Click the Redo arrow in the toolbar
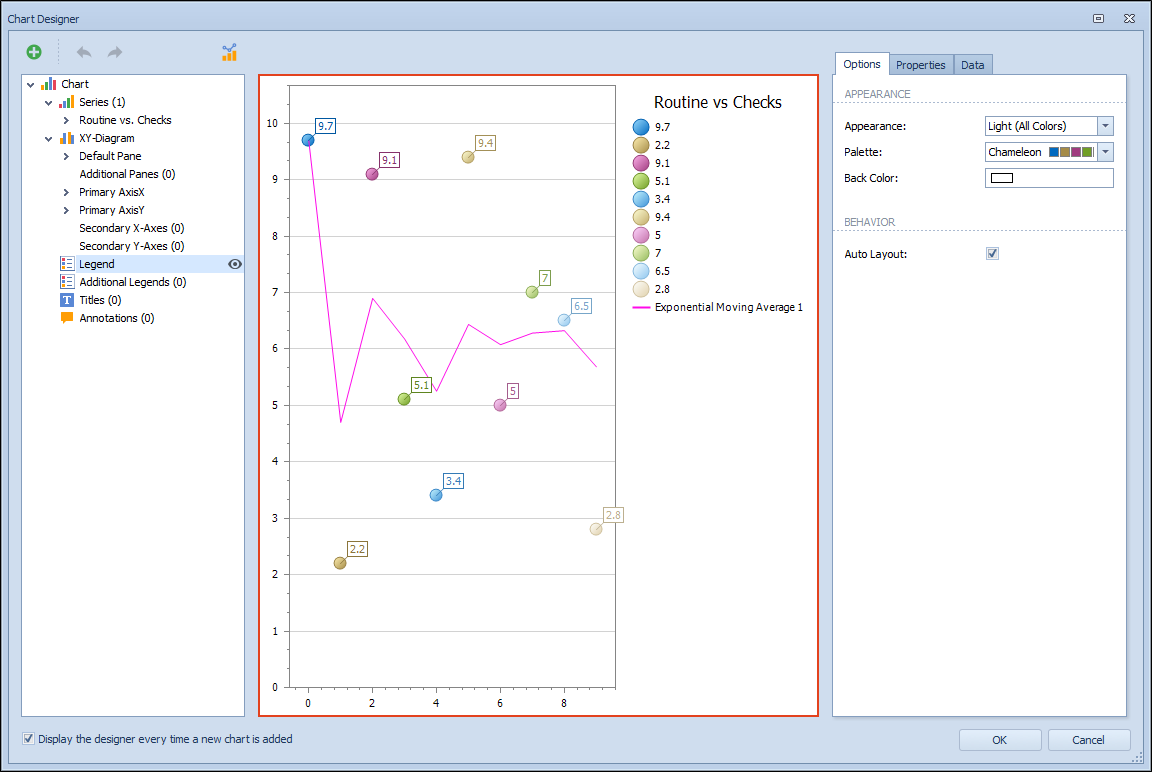This screenshot has height=772, width=1152. coord(115,52)
